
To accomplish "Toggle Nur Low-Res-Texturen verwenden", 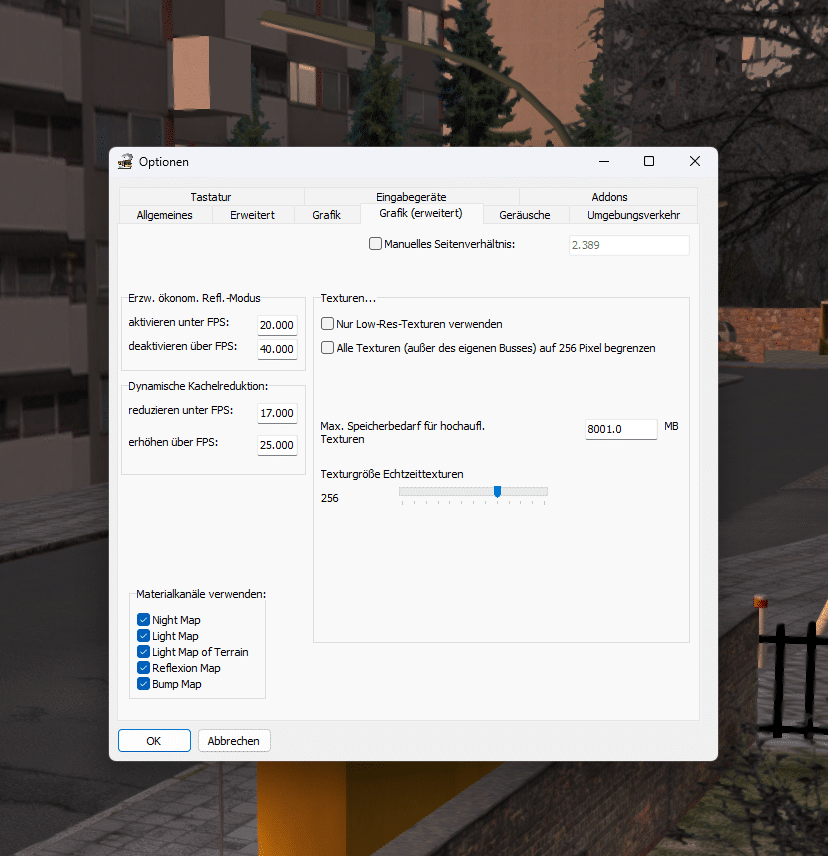I will [328, 324].
